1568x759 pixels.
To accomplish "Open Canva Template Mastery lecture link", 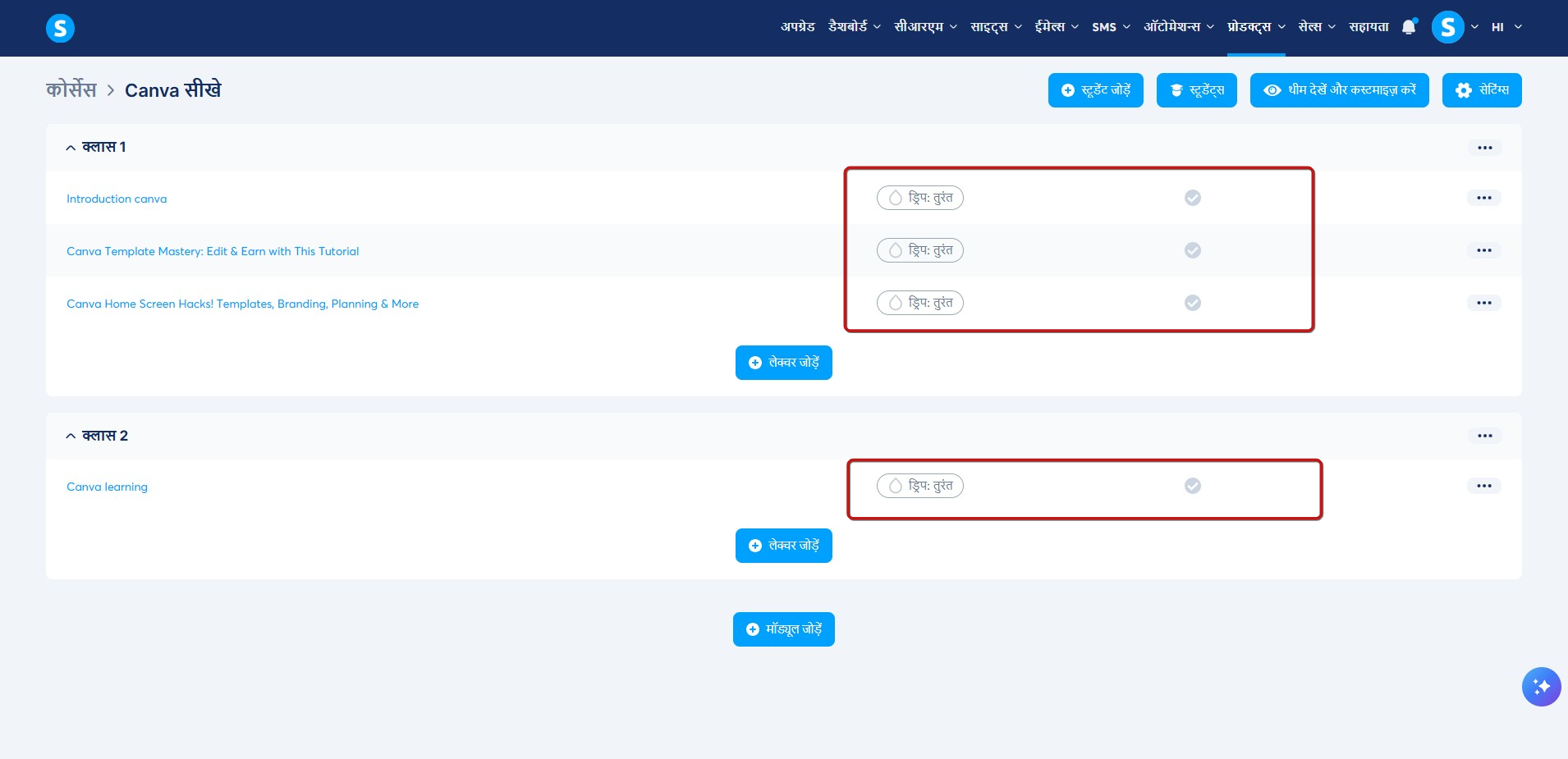I will tap(213, 251).
